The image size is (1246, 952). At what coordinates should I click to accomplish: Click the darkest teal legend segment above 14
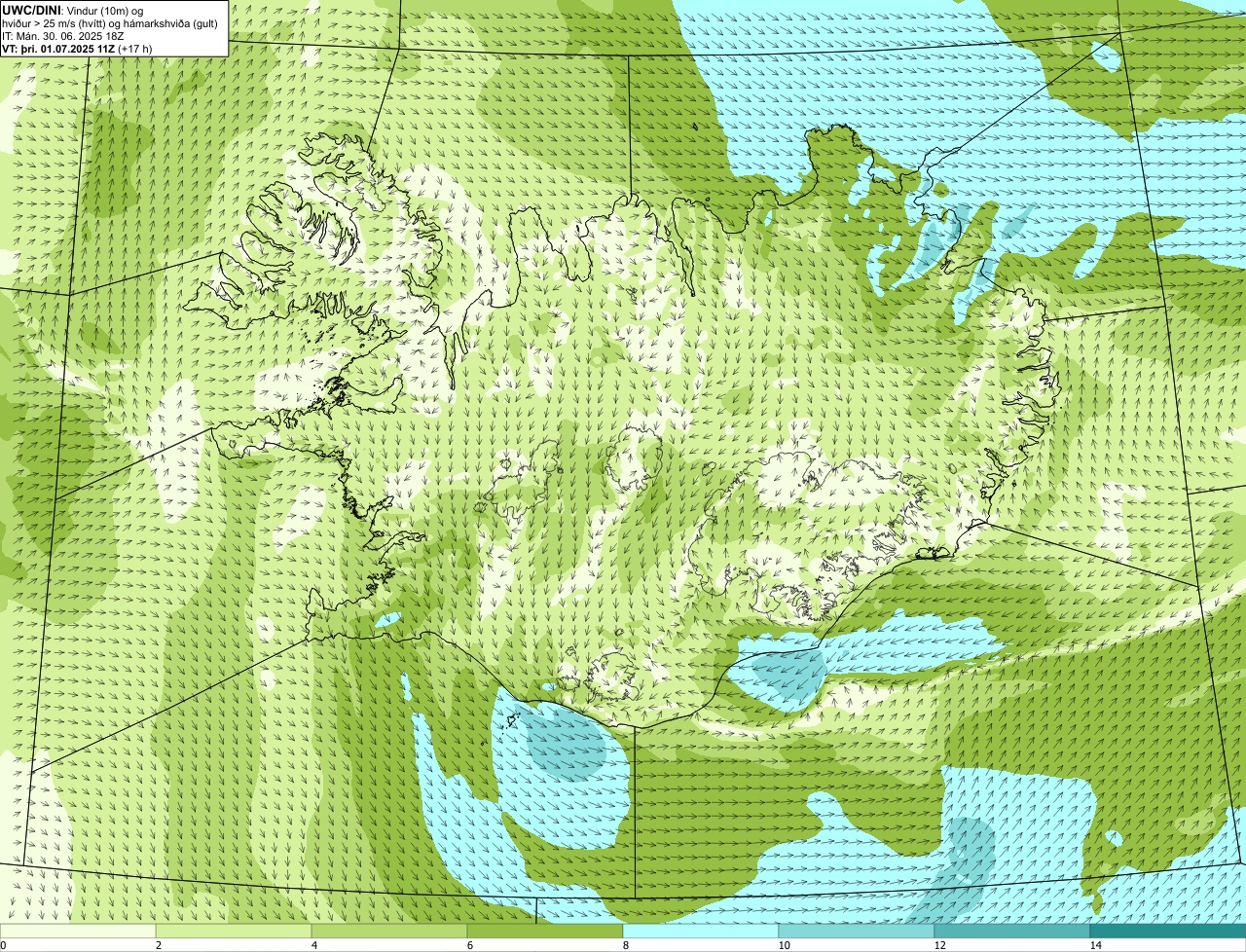pos(1168,931)
